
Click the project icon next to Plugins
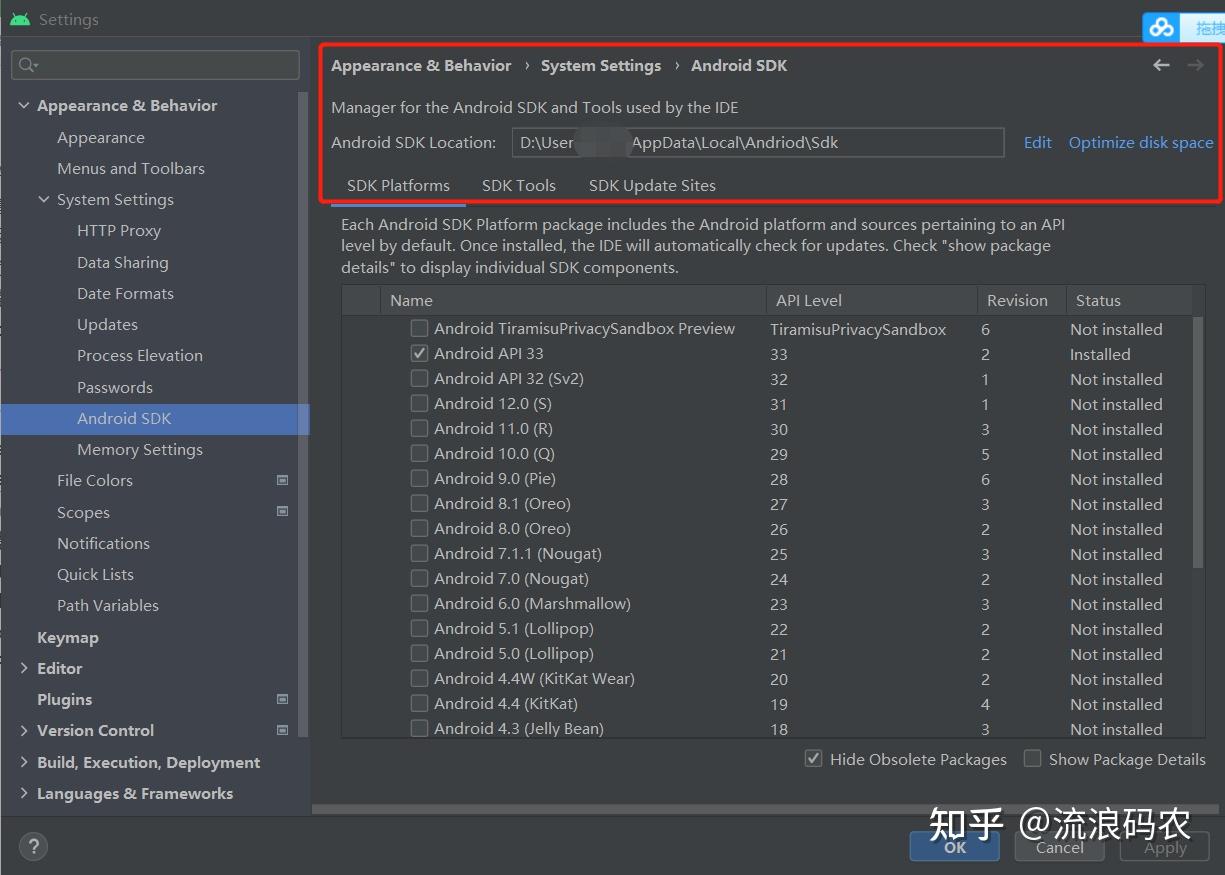pos(282,699)
